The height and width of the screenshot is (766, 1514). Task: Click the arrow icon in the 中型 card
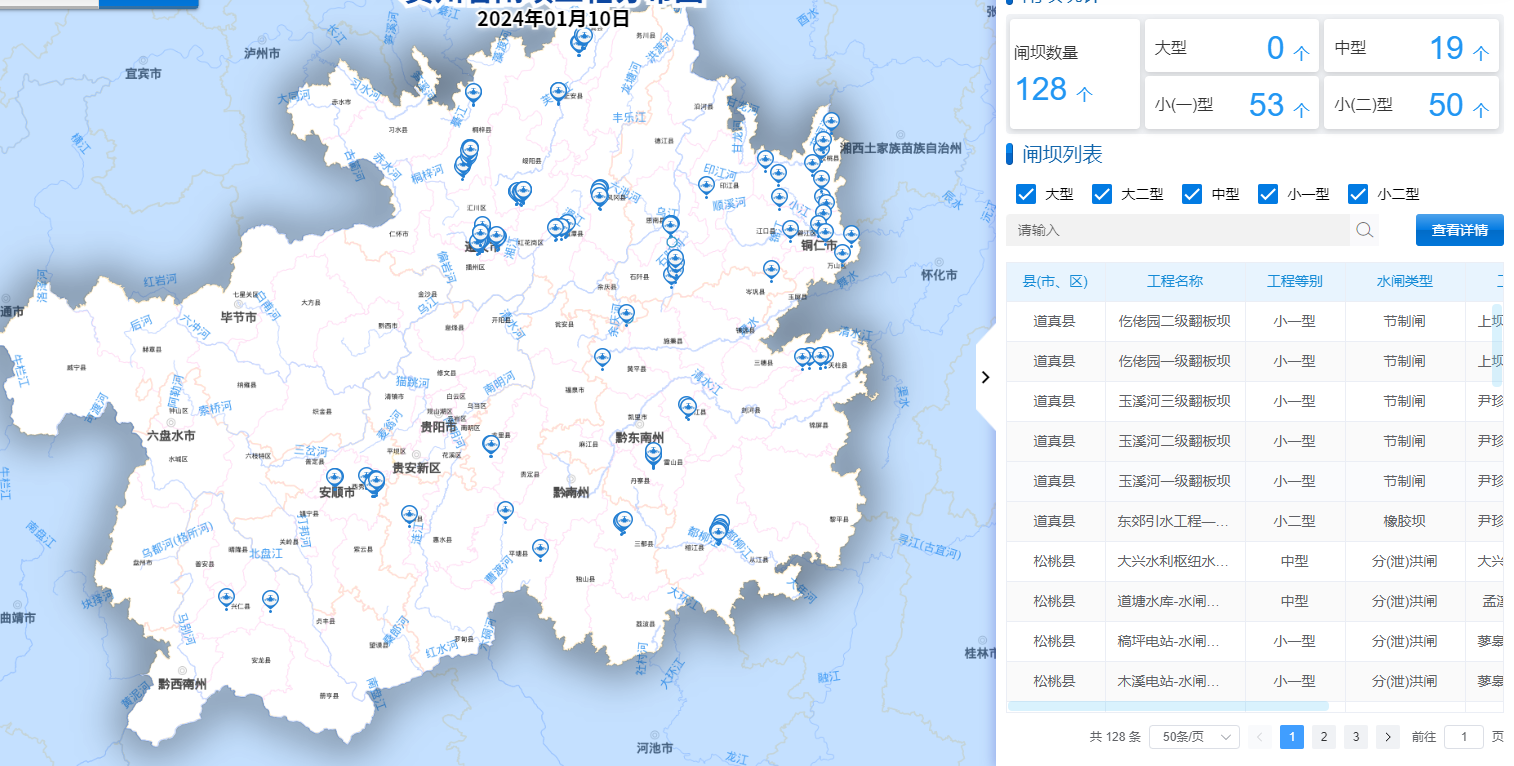[x=1480, y=53]
